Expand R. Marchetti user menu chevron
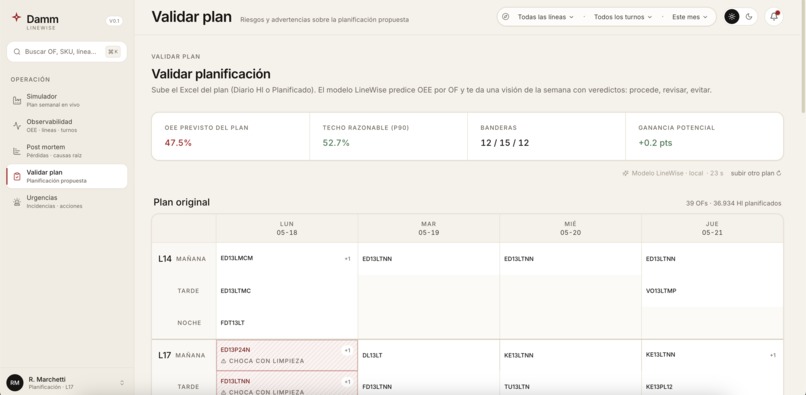Image resolution: width=806 pixels, height=395 pixels. [x=122, y=383]
